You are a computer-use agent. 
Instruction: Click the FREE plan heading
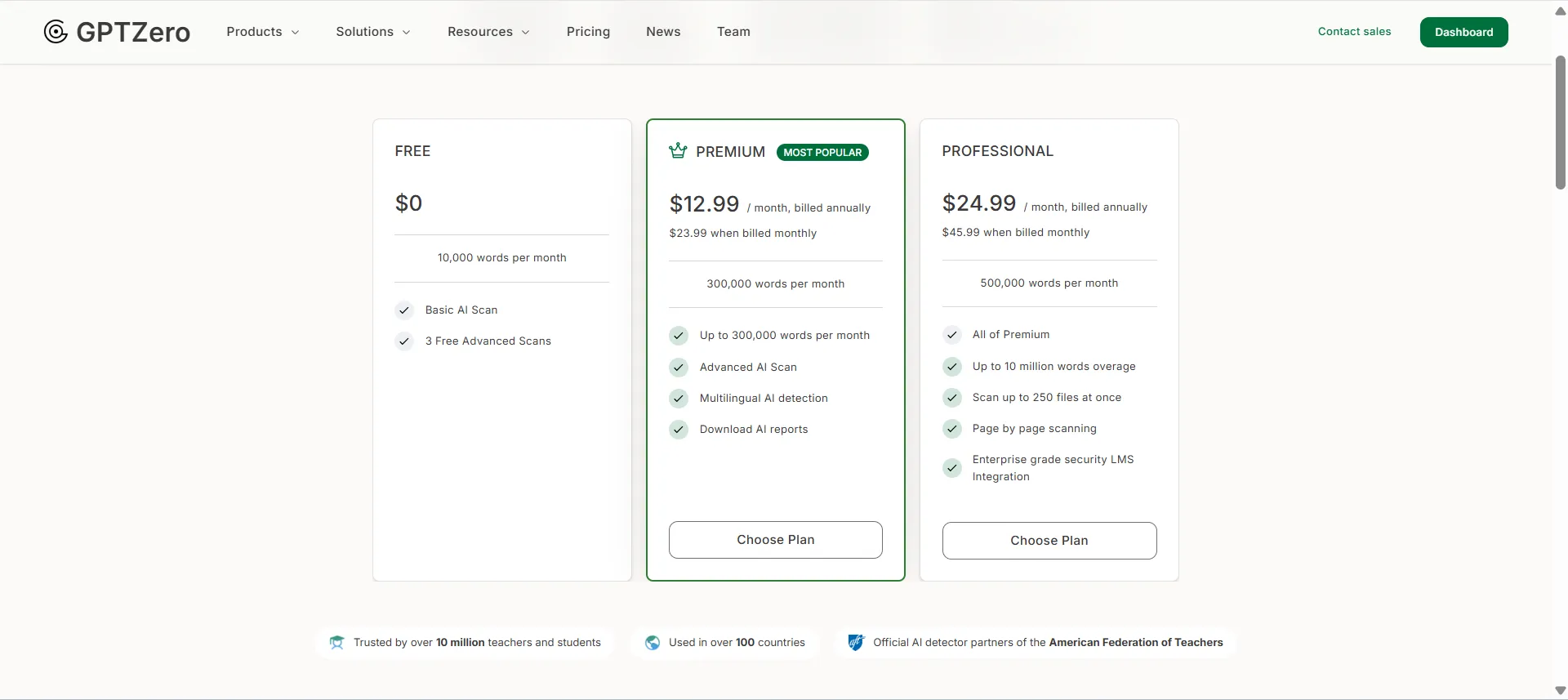[412, 151]
